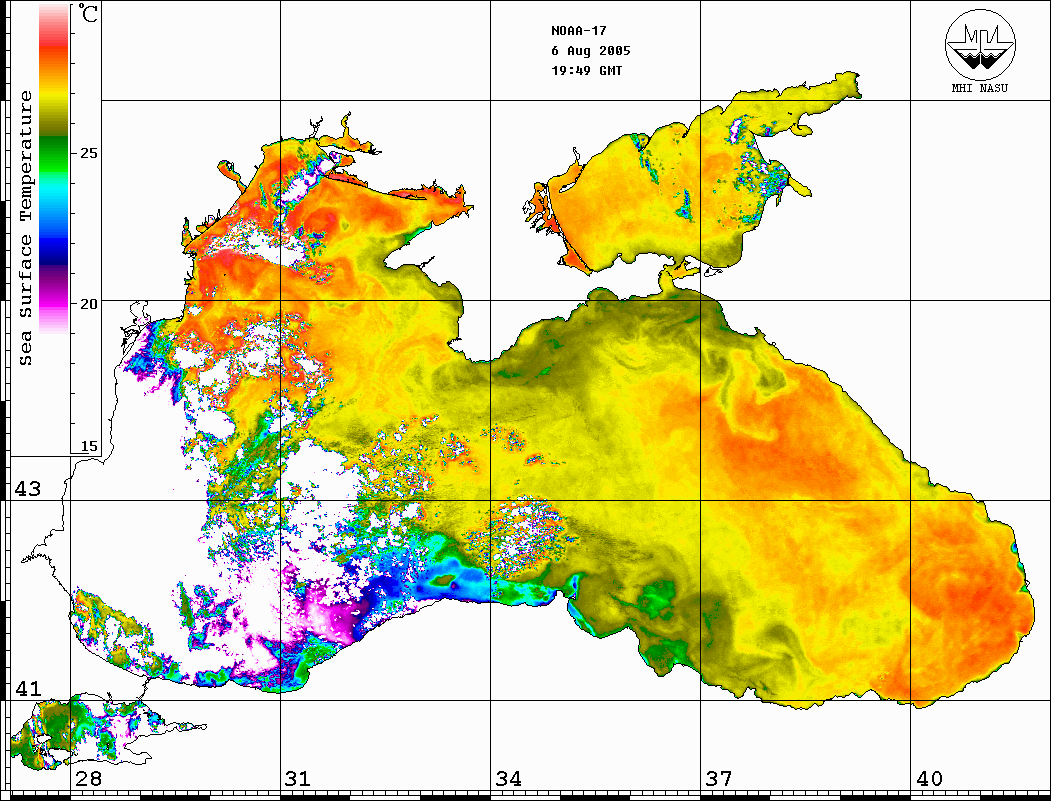The image size is (1051, 801).
Task: Click longitude label 28
Action: (88, 778)
